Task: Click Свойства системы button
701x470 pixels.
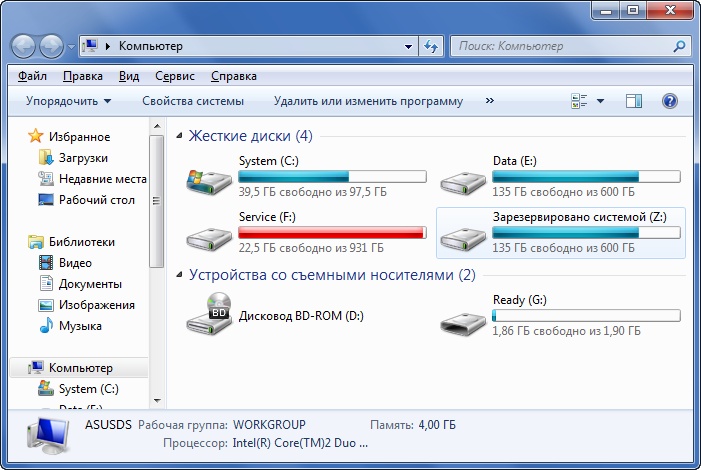Action: point(193,101)
